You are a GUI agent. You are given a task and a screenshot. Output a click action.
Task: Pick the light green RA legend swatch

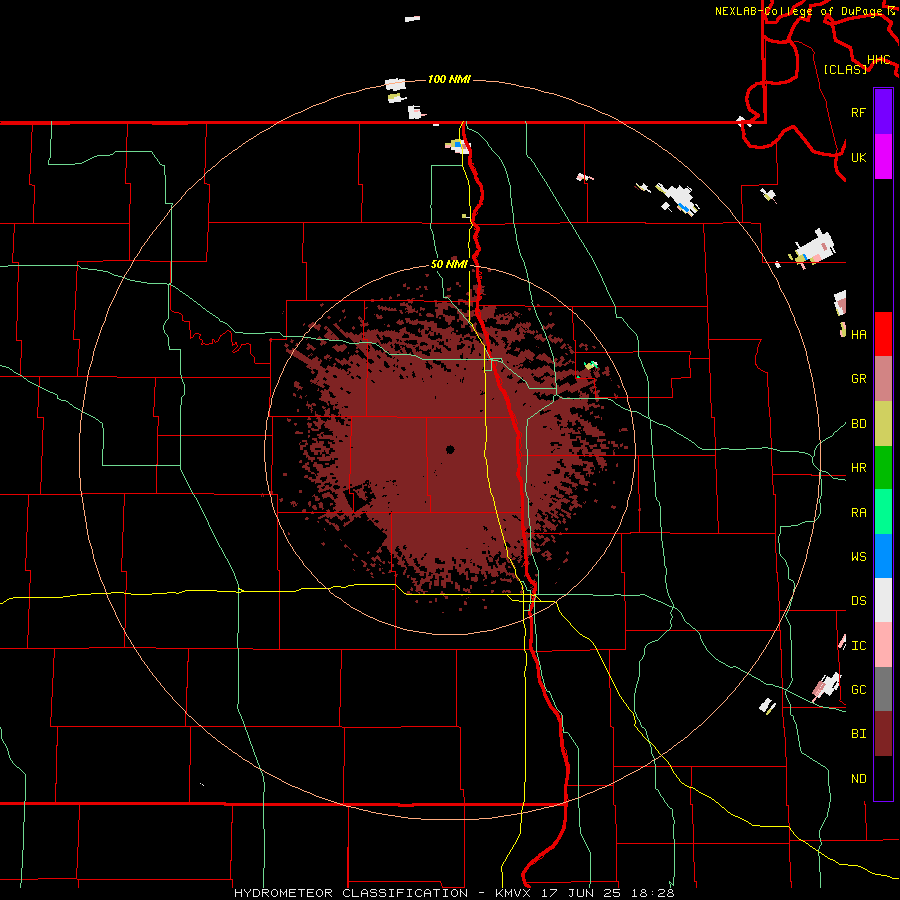pyautogui.click(x=883, y=512)
